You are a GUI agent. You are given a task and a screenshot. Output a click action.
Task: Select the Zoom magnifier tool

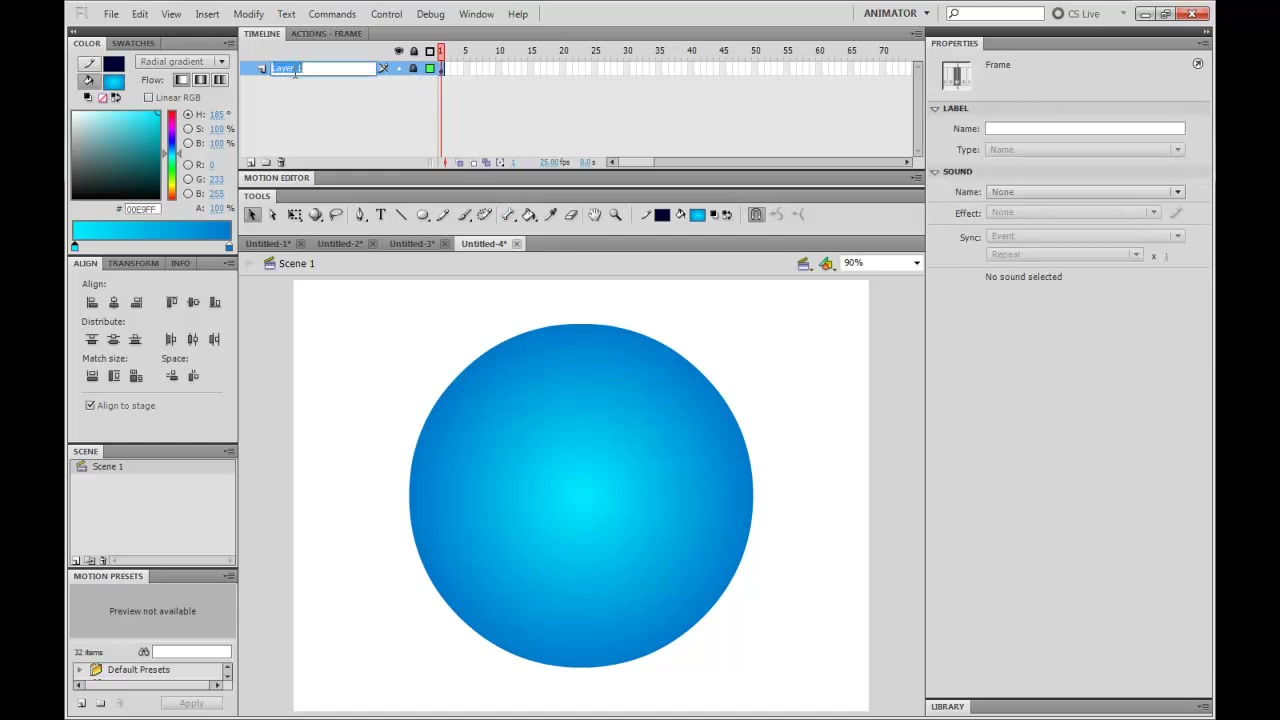(616, 214)
